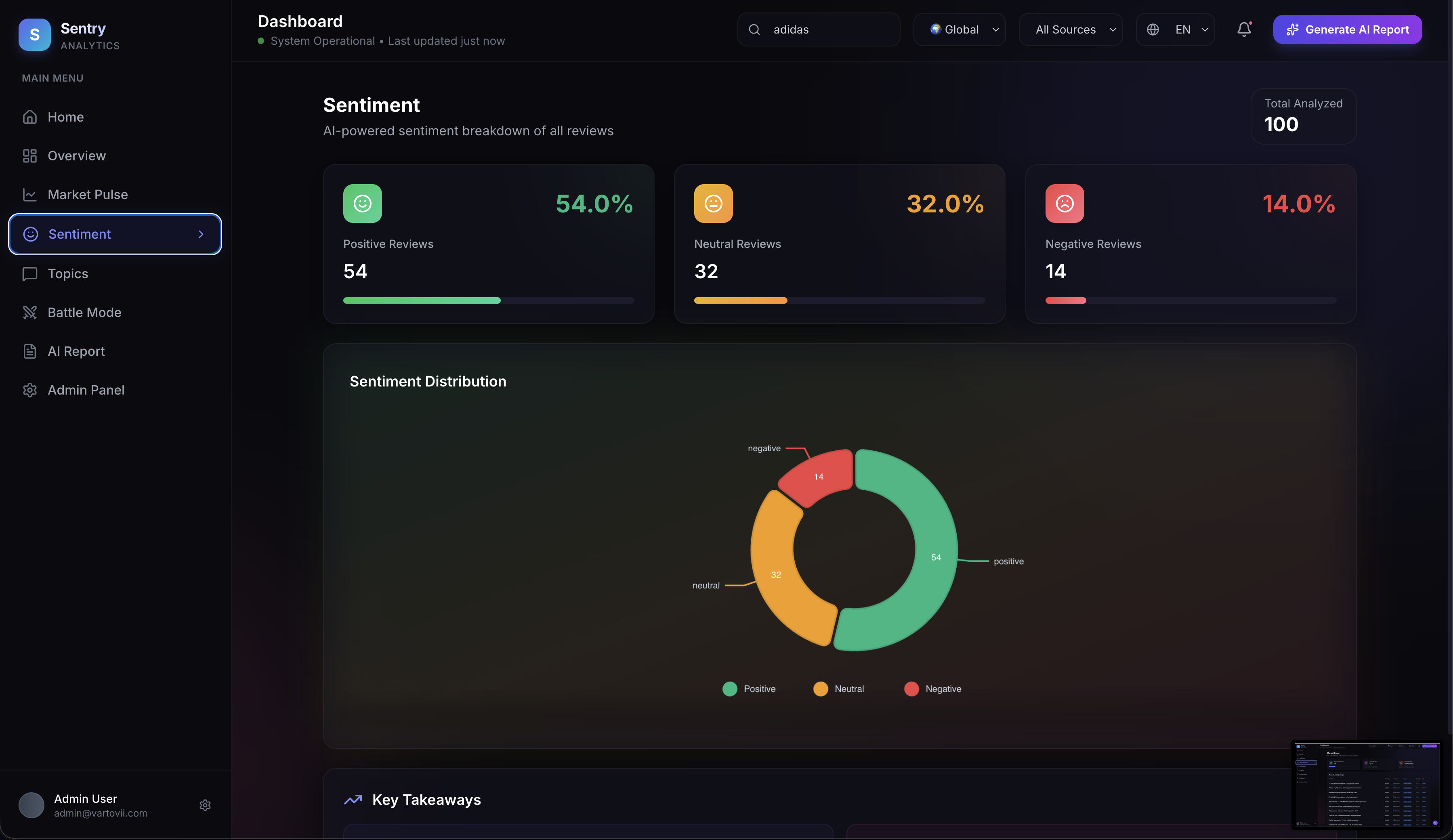This screenshot has width=1453, height=840.
Task: Click the search magnifier icon
Action: point(754,29)
